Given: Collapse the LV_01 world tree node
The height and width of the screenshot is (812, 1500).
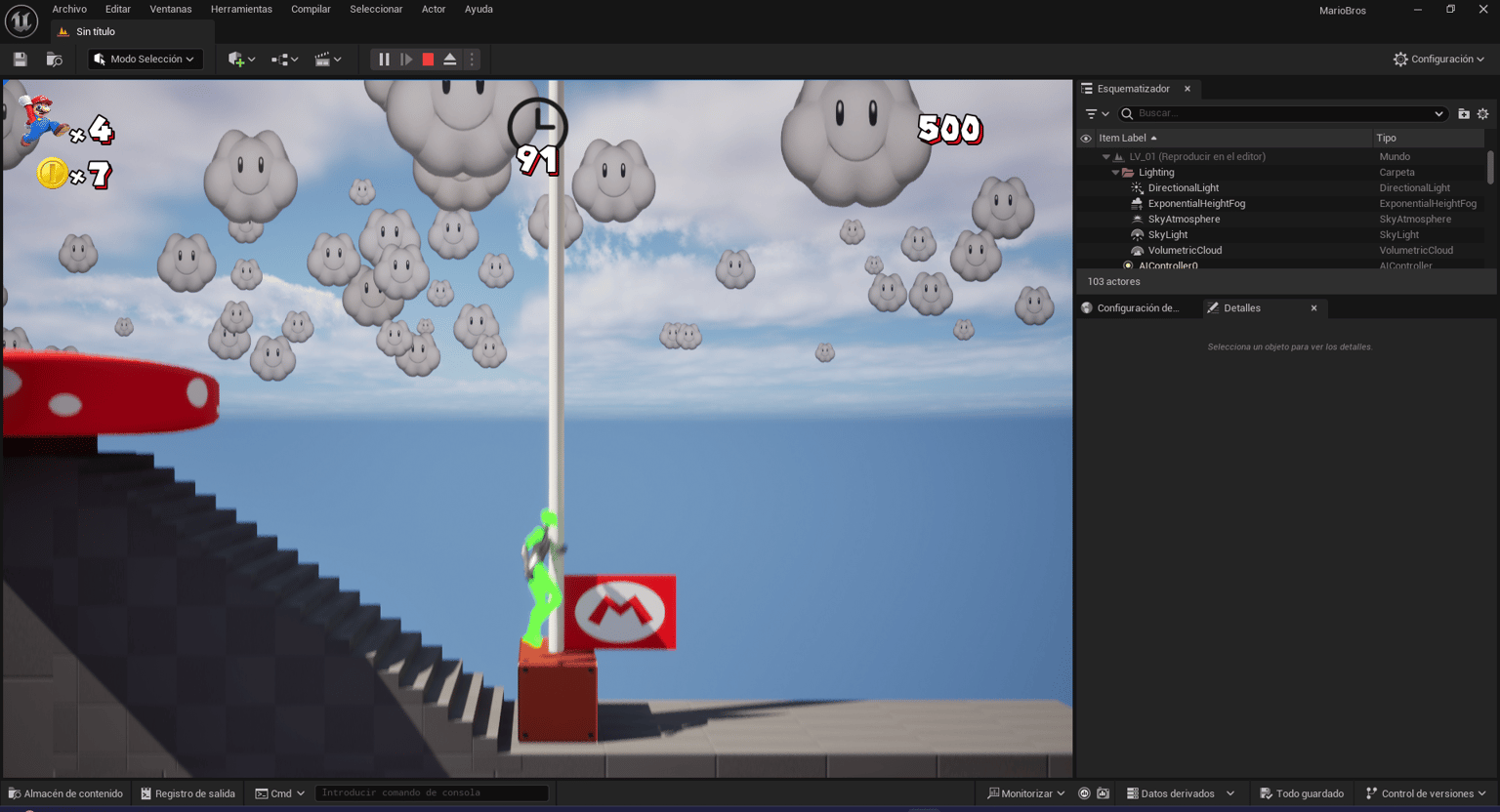Looking at the screenshot, I should coord(1106,157).
